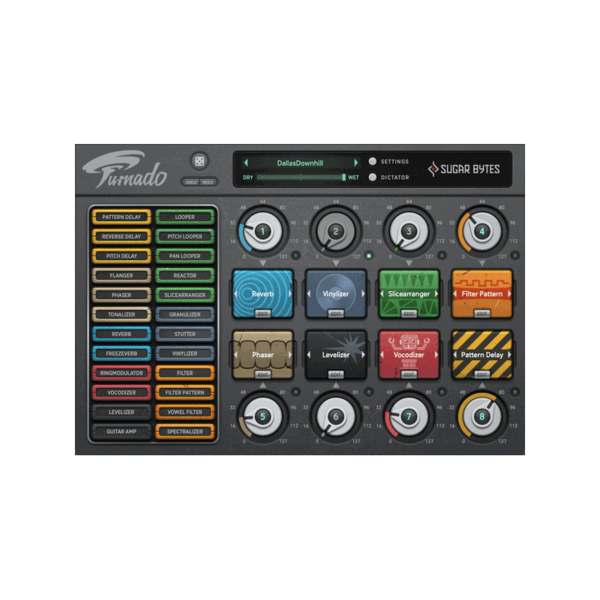Toggle the LED above knob 8
Screen dimensions: 600x600
click(515, 392)
